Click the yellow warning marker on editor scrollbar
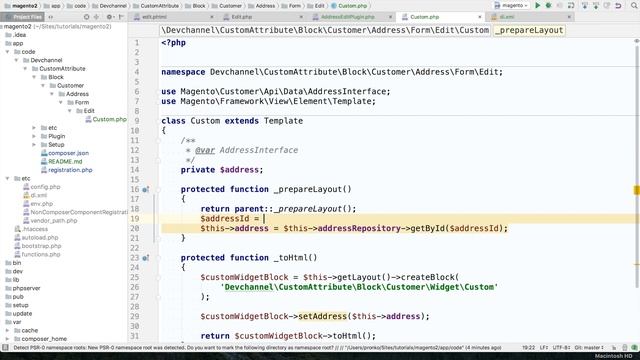This screenshot has width=640, height=360. pyautogui.click(x=636, y=190)
